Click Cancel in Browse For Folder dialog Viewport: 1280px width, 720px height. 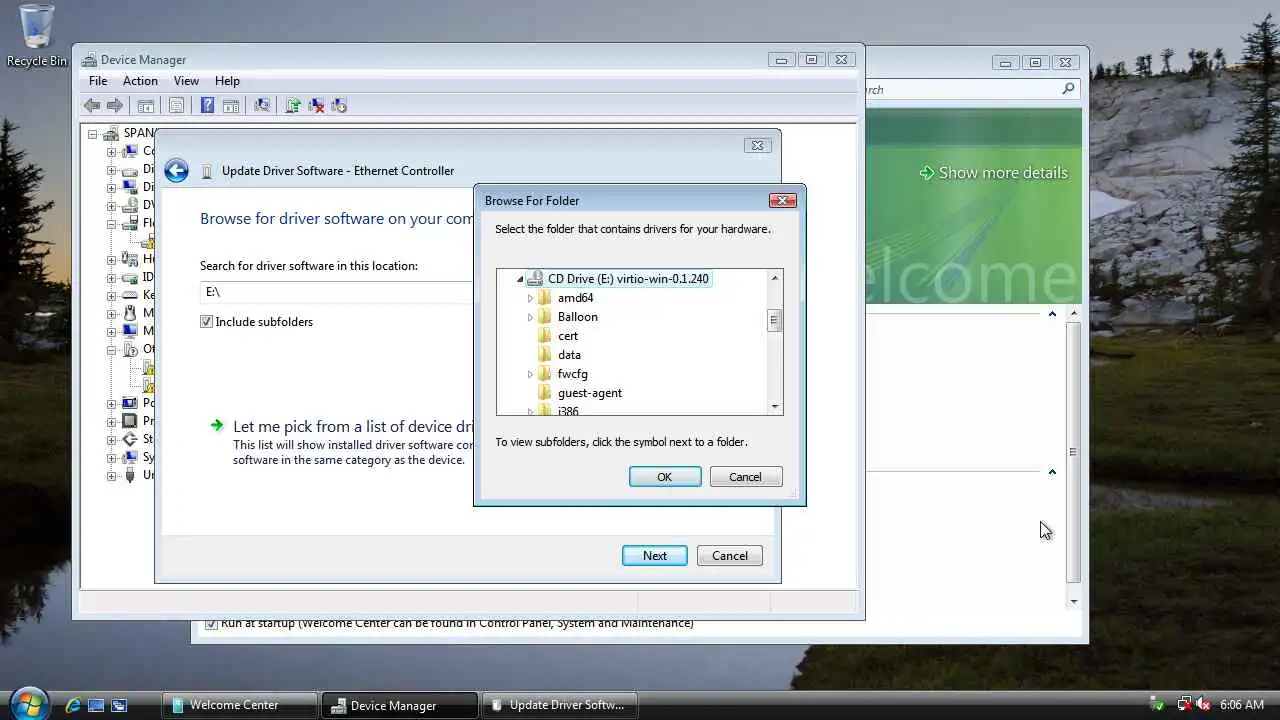(x=745, y=477)
